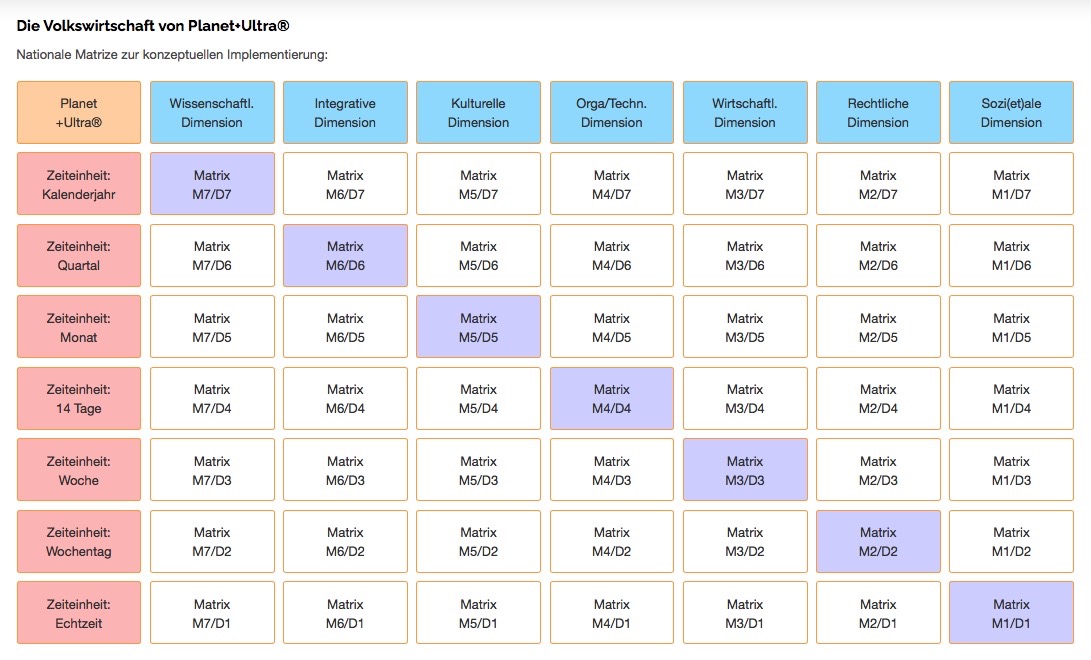Screen dimensions: 1091x660
Task: Click the Wirtschaftl. Dimension header
Action: coord(745,113)
